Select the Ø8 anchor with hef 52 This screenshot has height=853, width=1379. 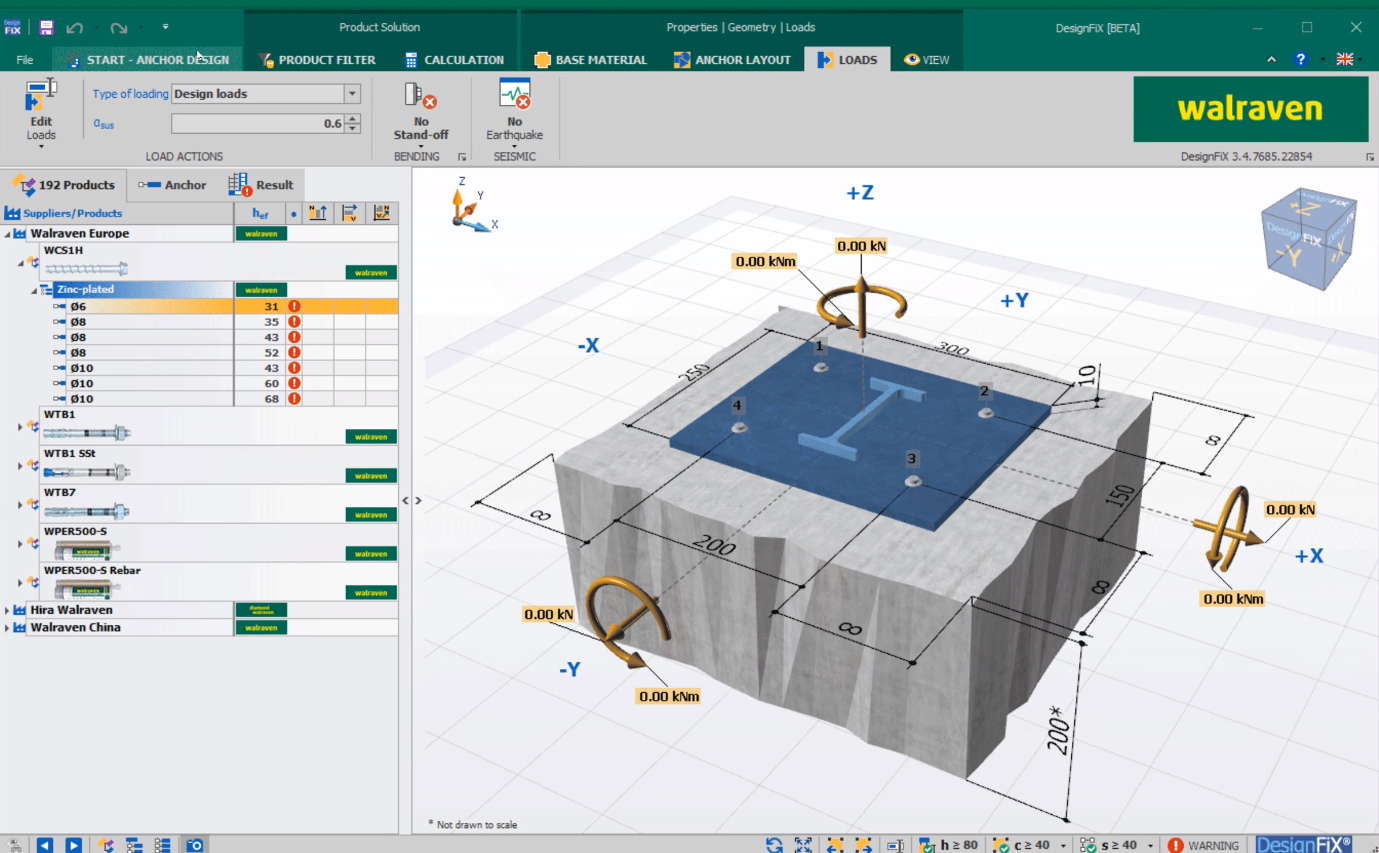click(78, 353)
